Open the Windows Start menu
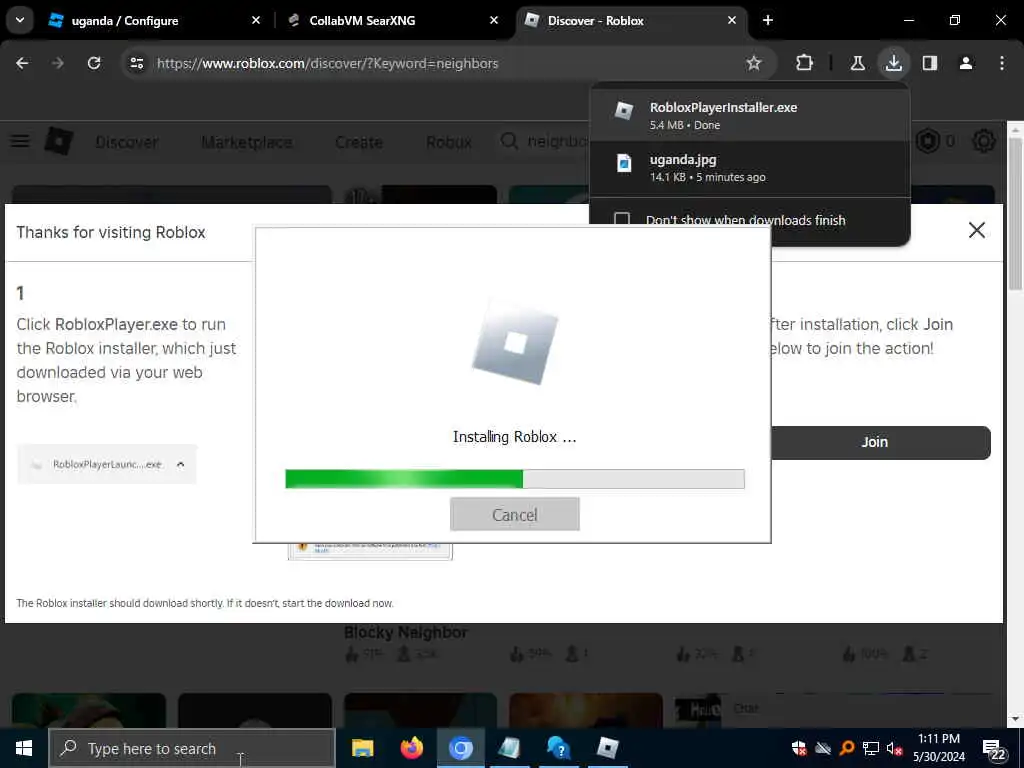The height and width of the screenshot is (768, 1024). tap(24, 748)
